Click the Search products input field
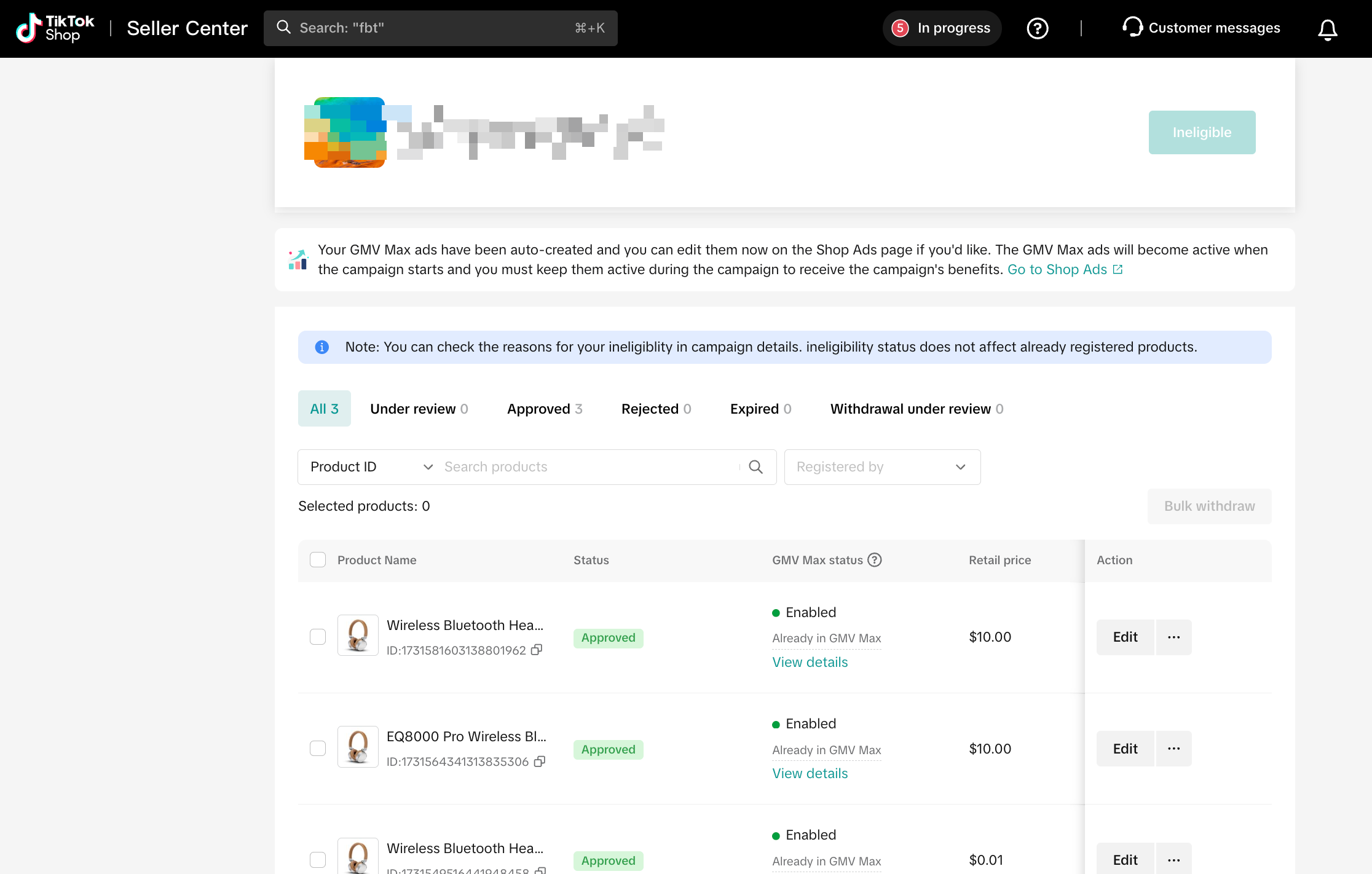The width and height of the screenshot is (1372, 874). 587,467
